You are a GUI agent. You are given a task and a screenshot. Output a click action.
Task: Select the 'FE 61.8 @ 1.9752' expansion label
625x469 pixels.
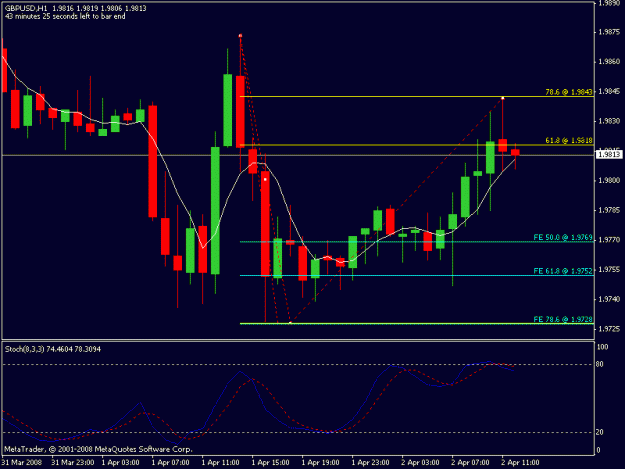point(563,271)
